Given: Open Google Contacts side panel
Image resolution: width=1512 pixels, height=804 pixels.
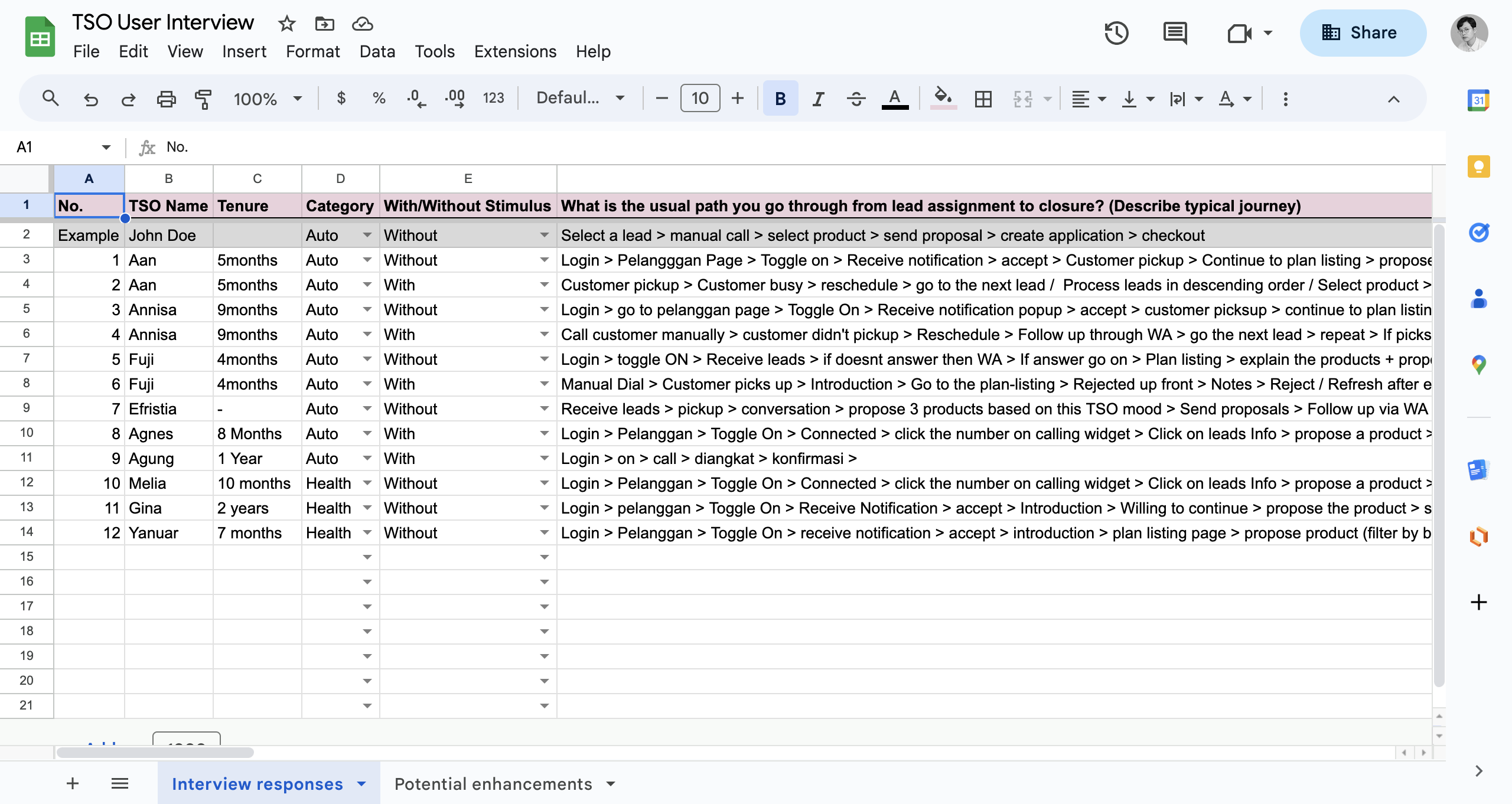Looking at the screenshot, I should 1478,299.
